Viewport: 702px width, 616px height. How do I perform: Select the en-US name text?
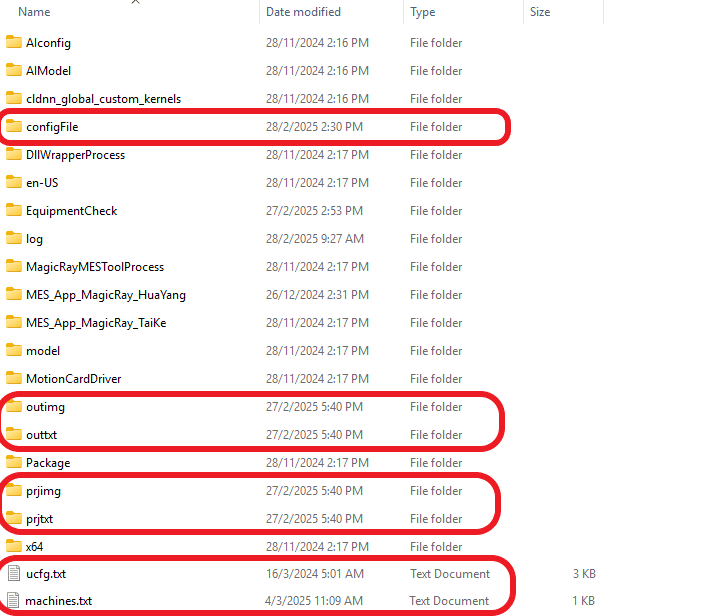42,183
